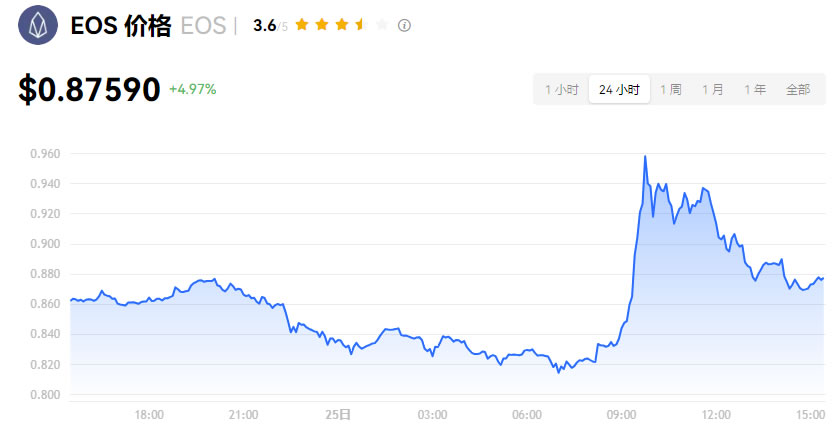Show the 1周 price chart

point(670,89)
